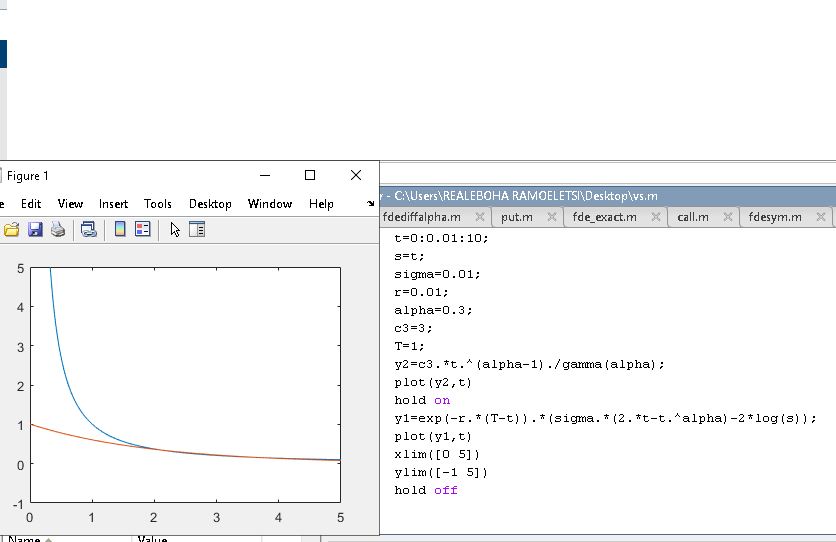Click the 'ylim([-1 5])' code line
Viewport: 836px width, 542px height.
pos(441,473)
